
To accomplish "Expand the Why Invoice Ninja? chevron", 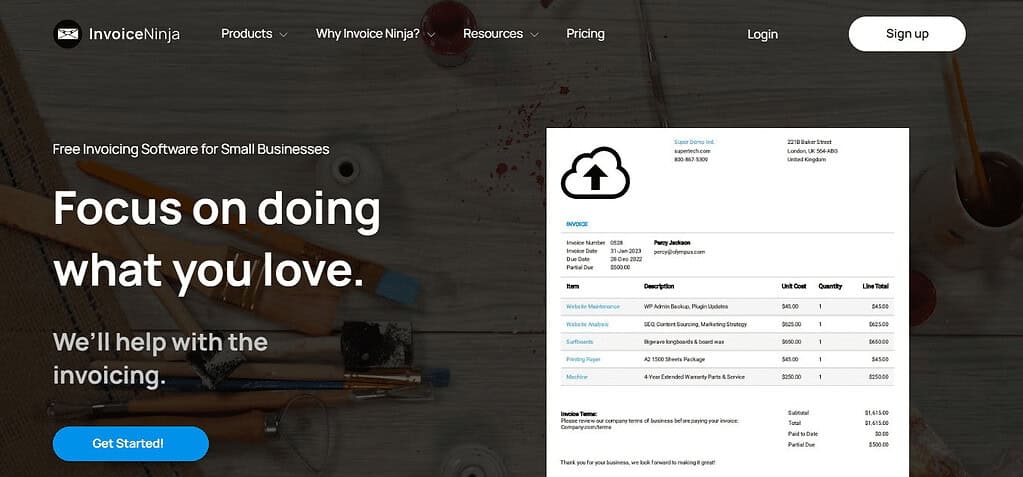I will [431, 35].
